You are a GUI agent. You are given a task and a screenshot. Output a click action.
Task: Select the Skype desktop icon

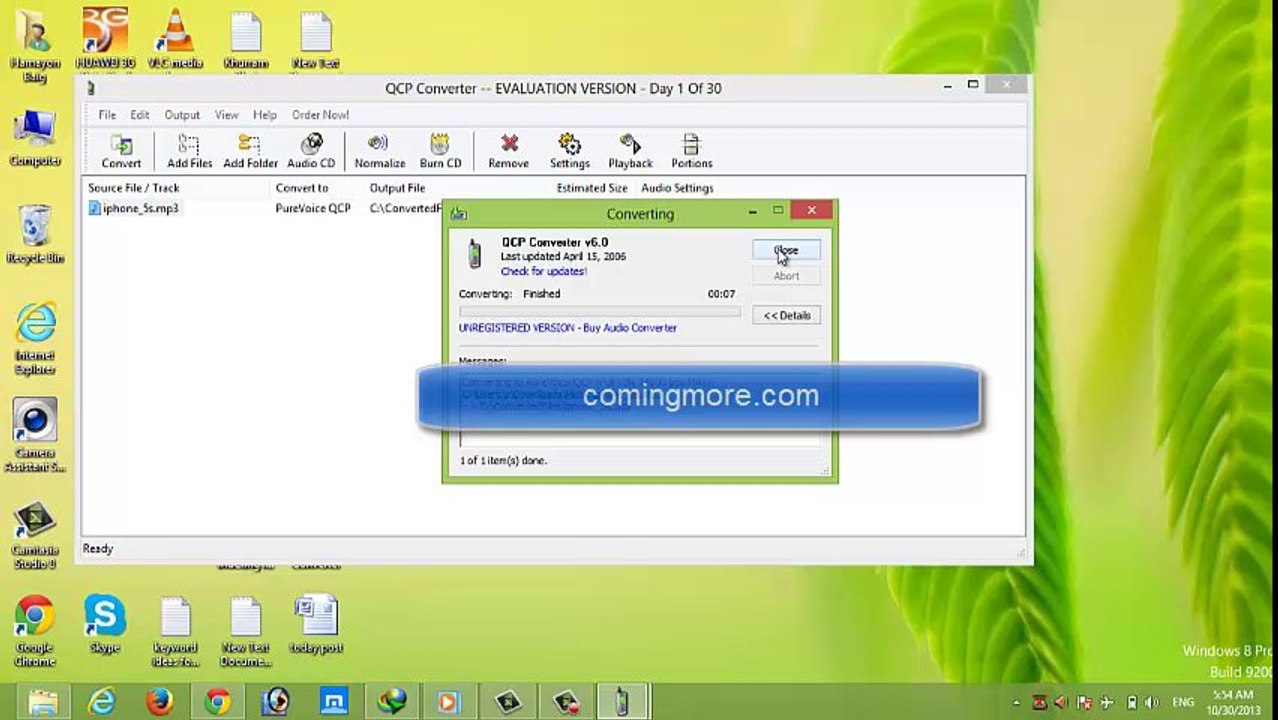point(105,624)
